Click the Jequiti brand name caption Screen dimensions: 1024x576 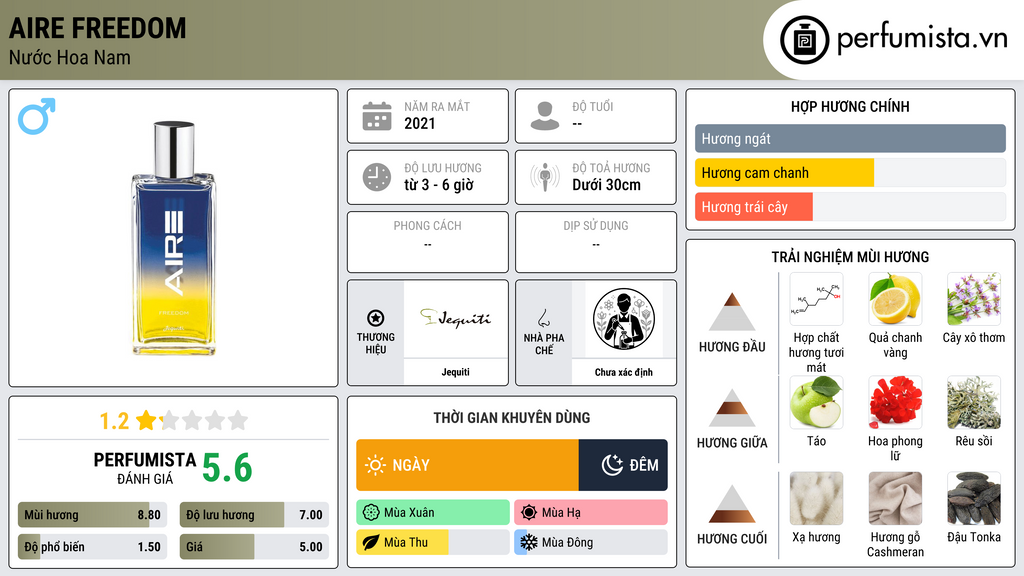(455, 372)
